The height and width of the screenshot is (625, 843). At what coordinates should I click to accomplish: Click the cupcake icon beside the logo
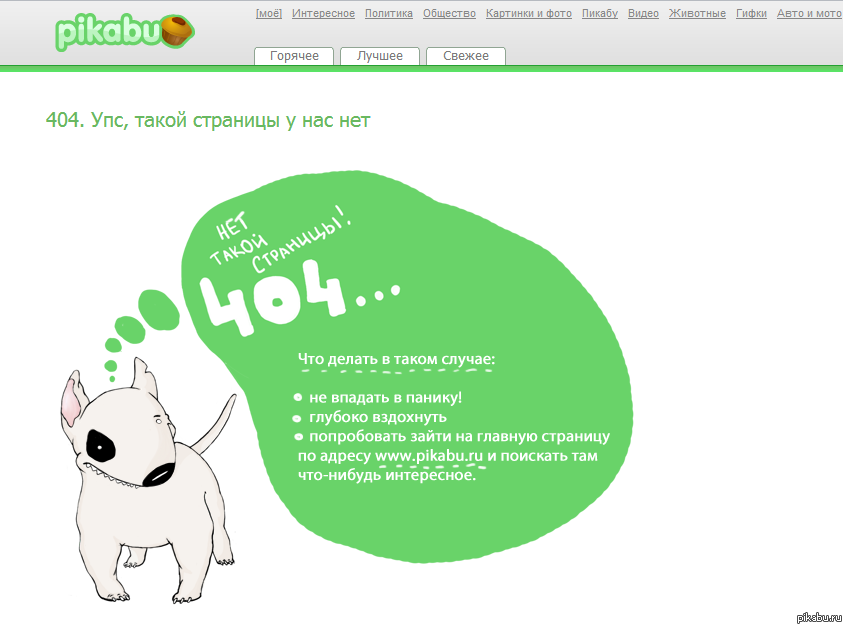pyautogui.click(x=174, y=32)
